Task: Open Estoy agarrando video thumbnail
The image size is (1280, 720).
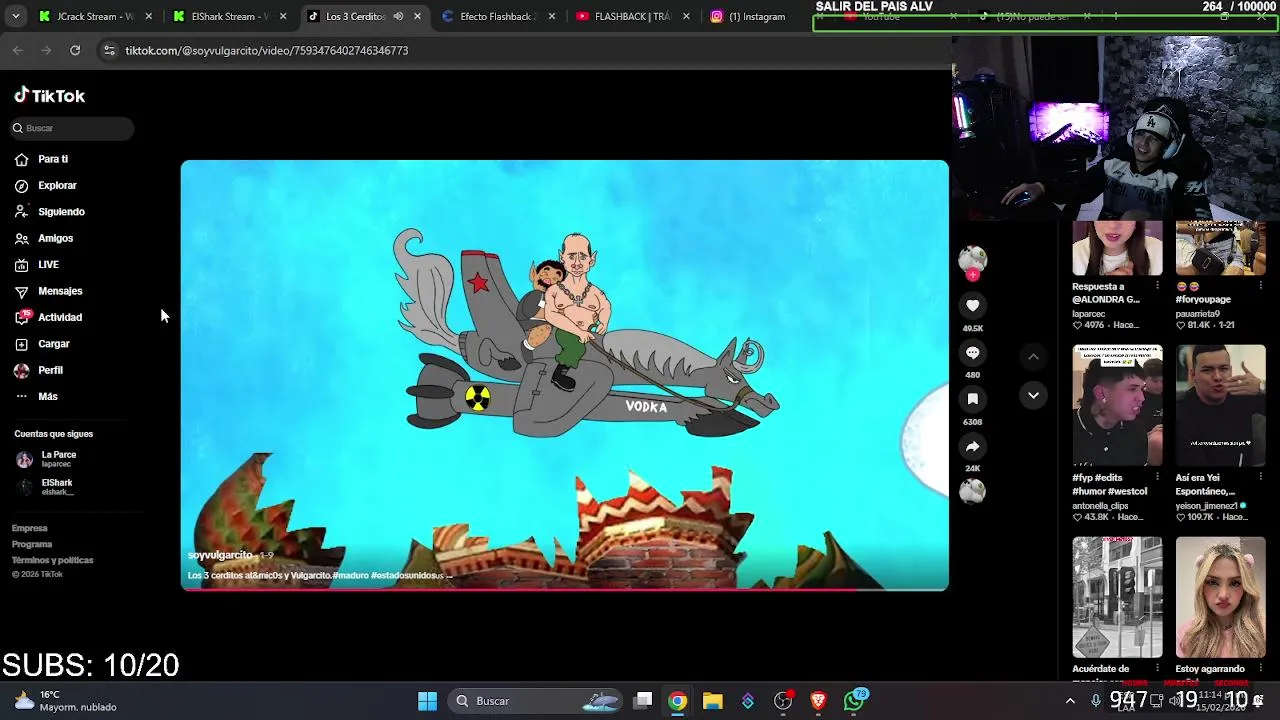Action: click(1220, 597)
